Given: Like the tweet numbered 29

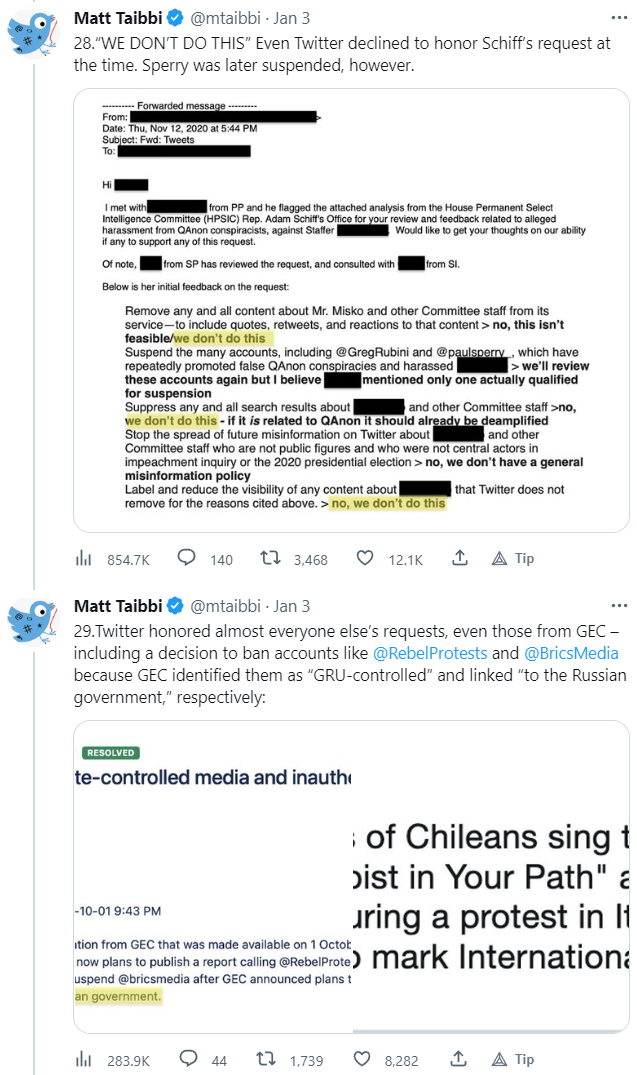Looking at the screenshot, I should 365,1059.
